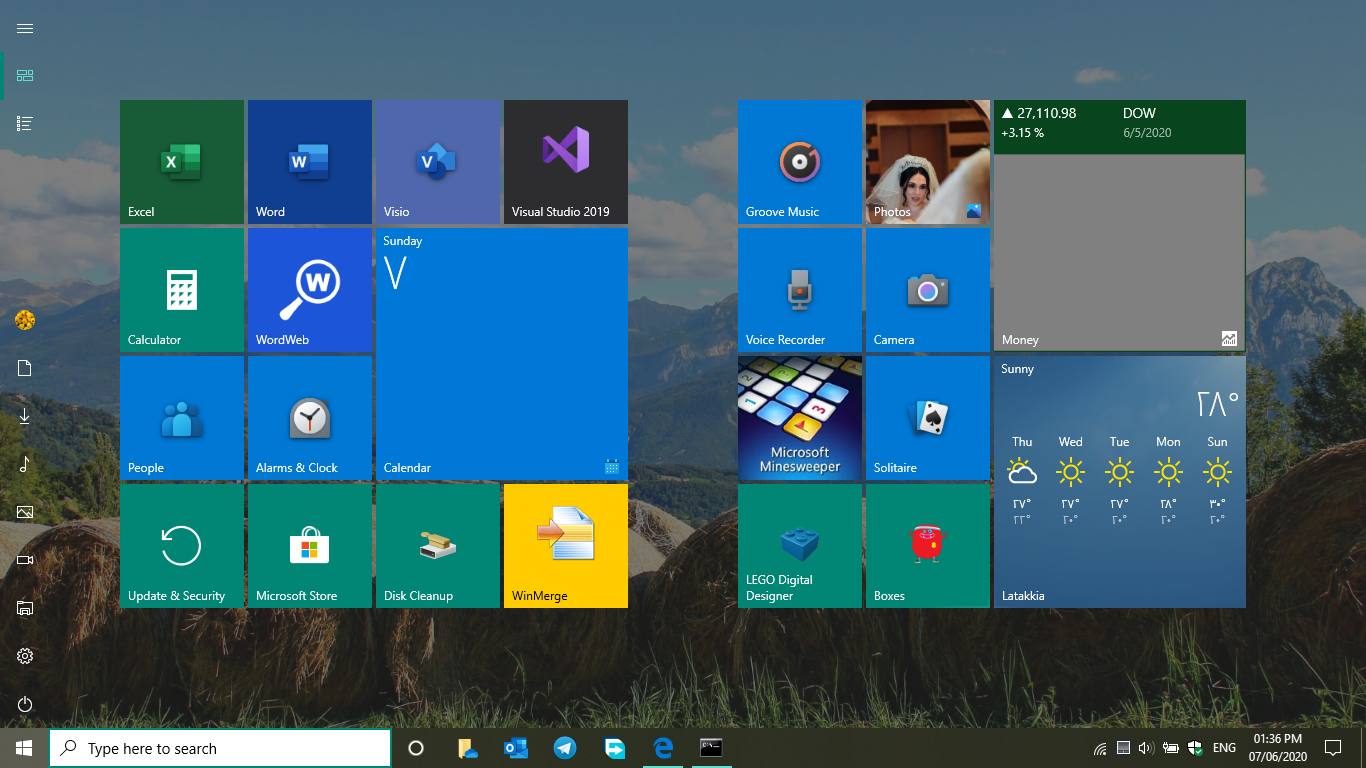Viewport: 1366px width, 768px height.
Task: Open the Boxes tile
Action: click(928, 546)
